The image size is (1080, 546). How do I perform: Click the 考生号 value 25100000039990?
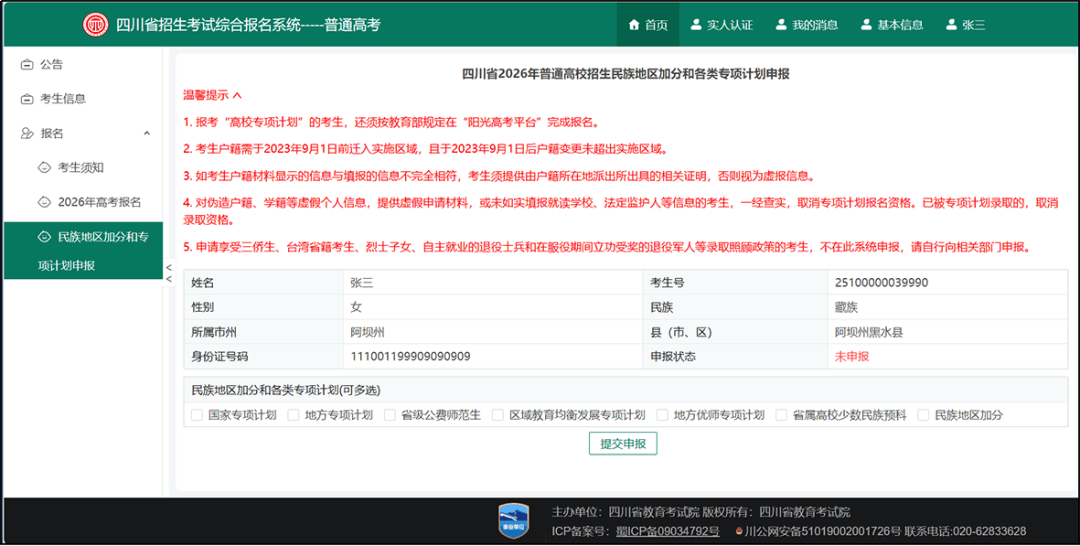[881, 282]
